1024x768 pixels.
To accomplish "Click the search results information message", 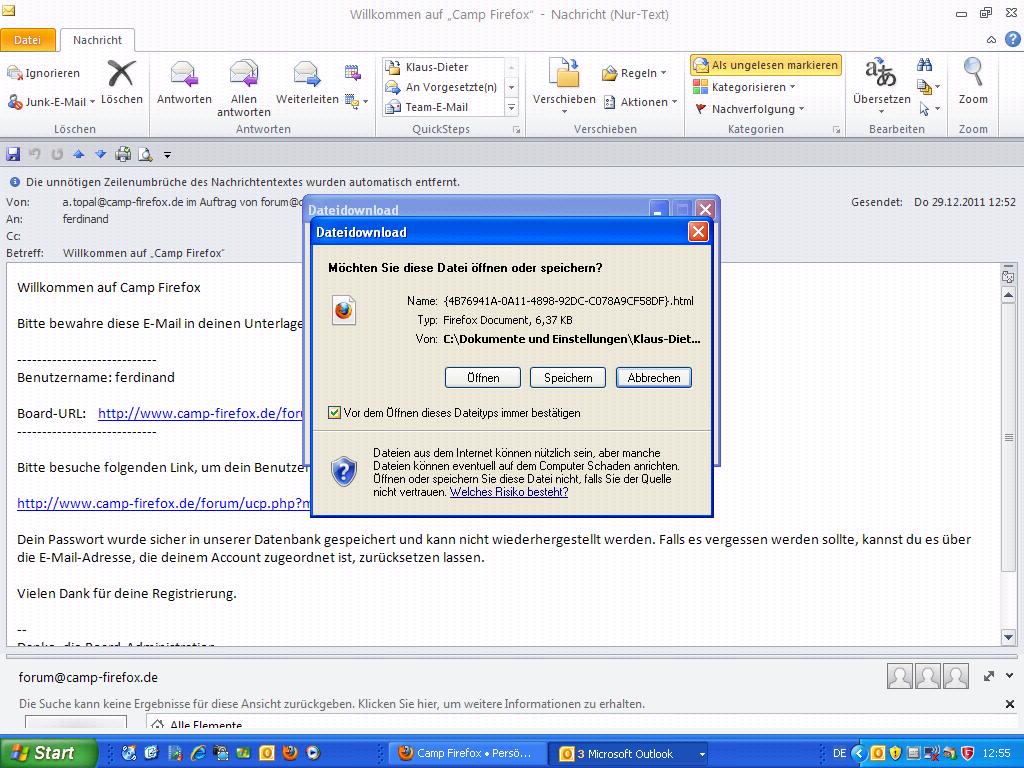I will pyautogui.click(x=332, y=704).
